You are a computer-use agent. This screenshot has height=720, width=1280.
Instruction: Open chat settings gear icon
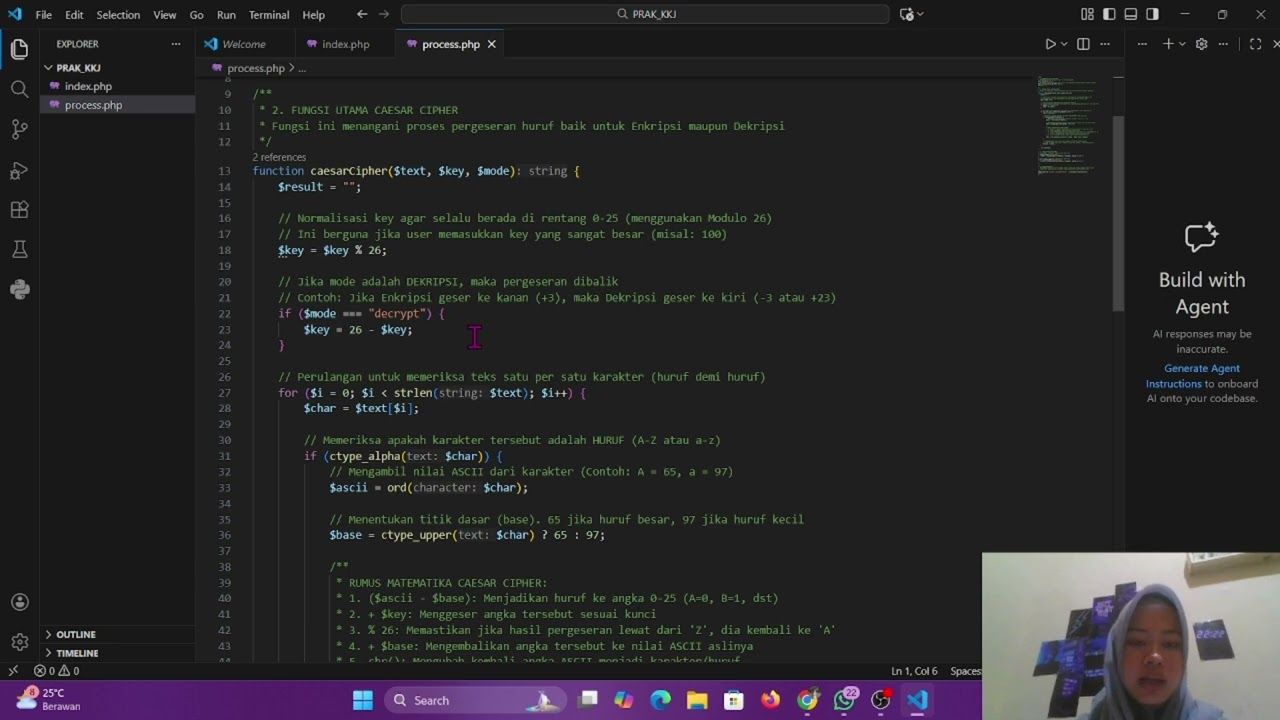[1202, 44]
